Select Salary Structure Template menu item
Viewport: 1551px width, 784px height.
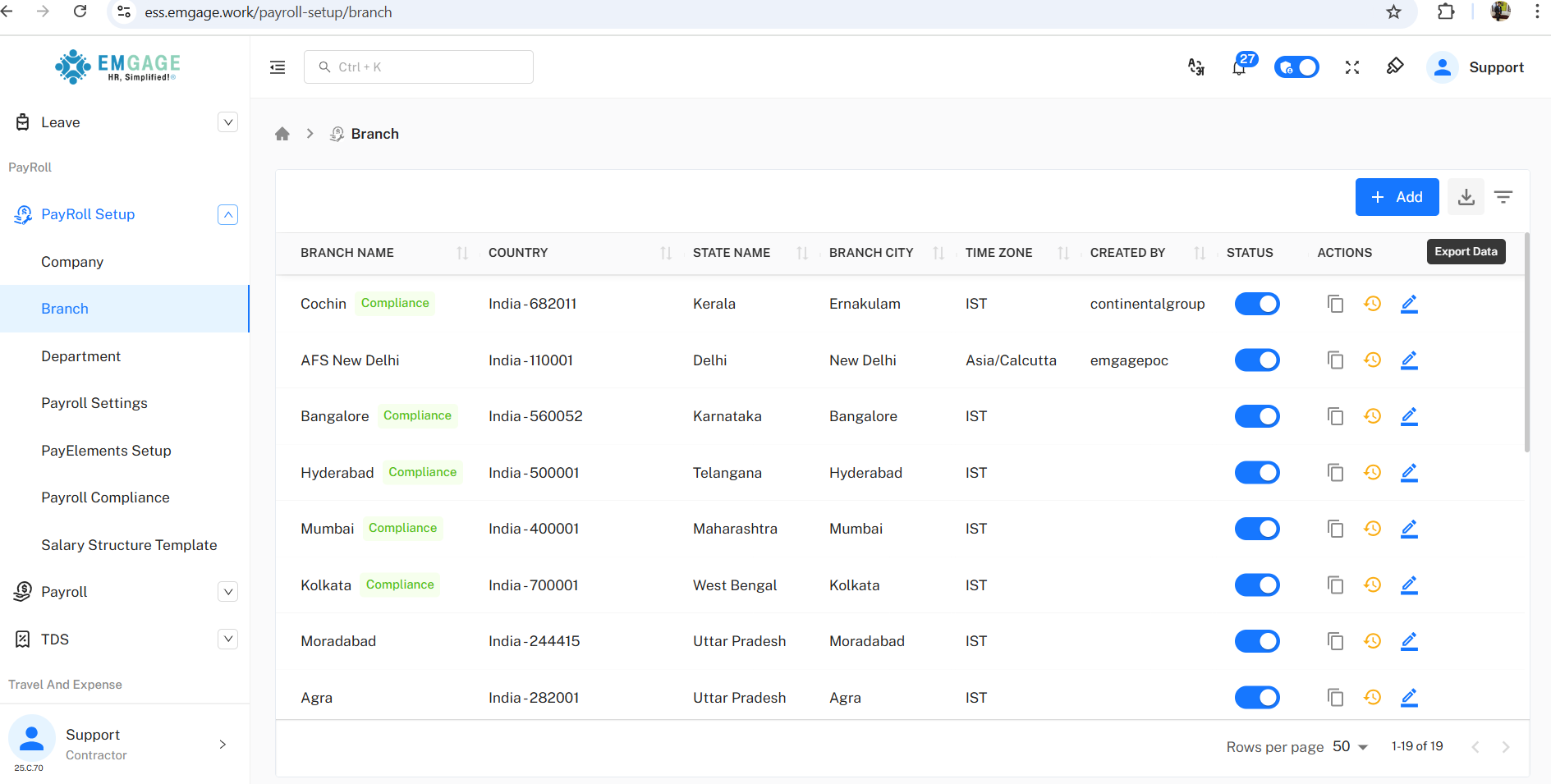click(x=129, y=545)
